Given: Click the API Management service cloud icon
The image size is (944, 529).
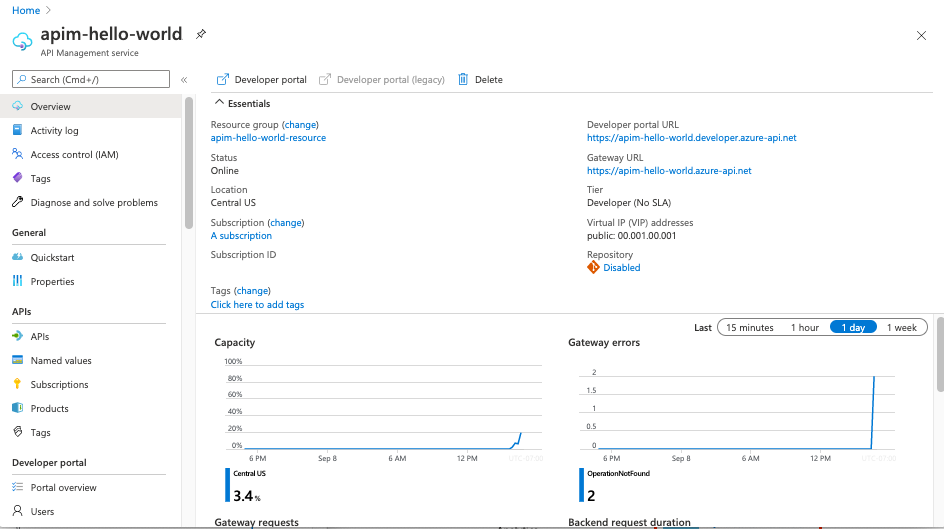Looking at the screenshot, I should [x=22, y=42].
